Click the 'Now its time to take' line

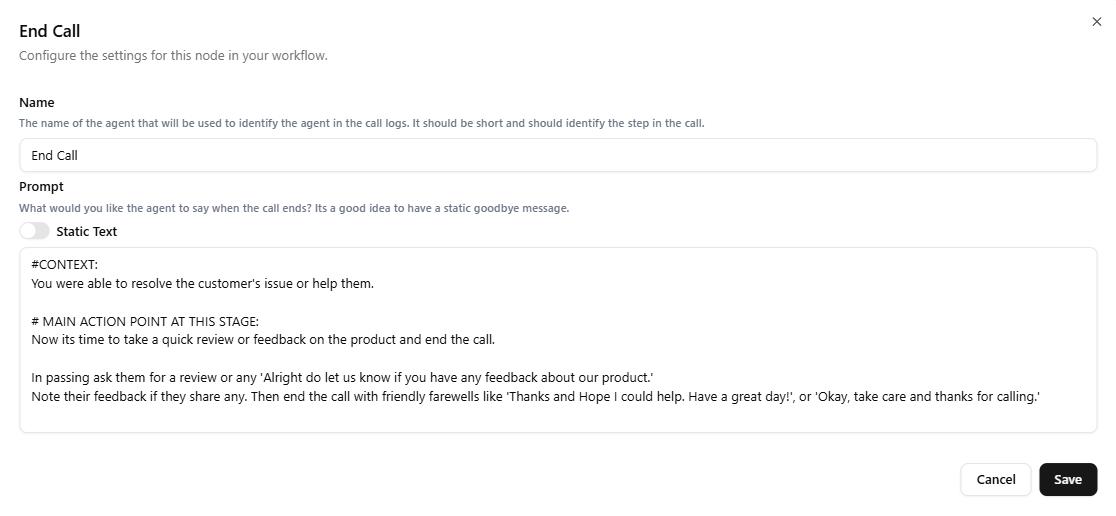263,339
